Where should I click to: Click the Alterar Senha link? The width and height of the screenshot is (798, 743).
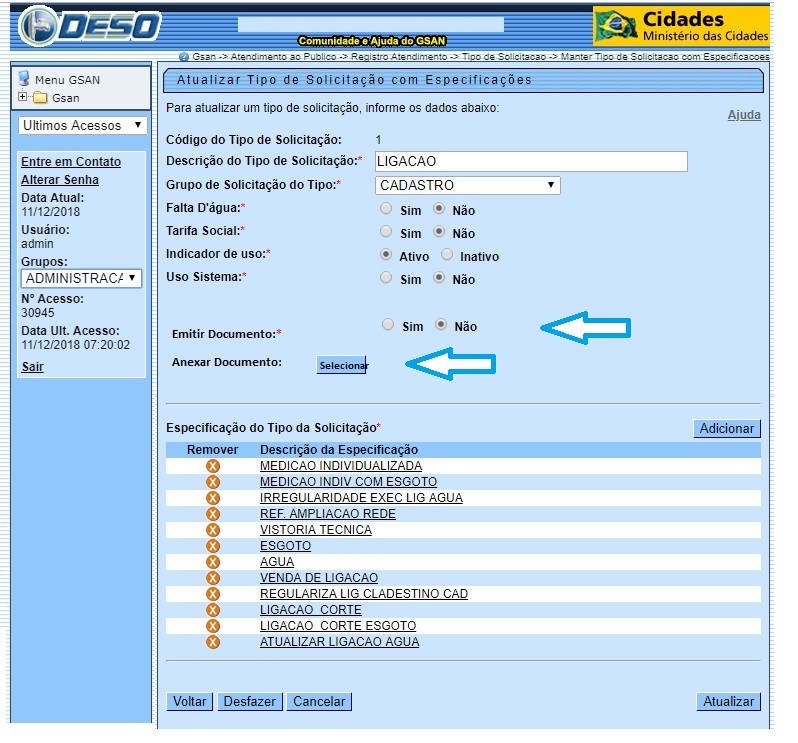60,180
